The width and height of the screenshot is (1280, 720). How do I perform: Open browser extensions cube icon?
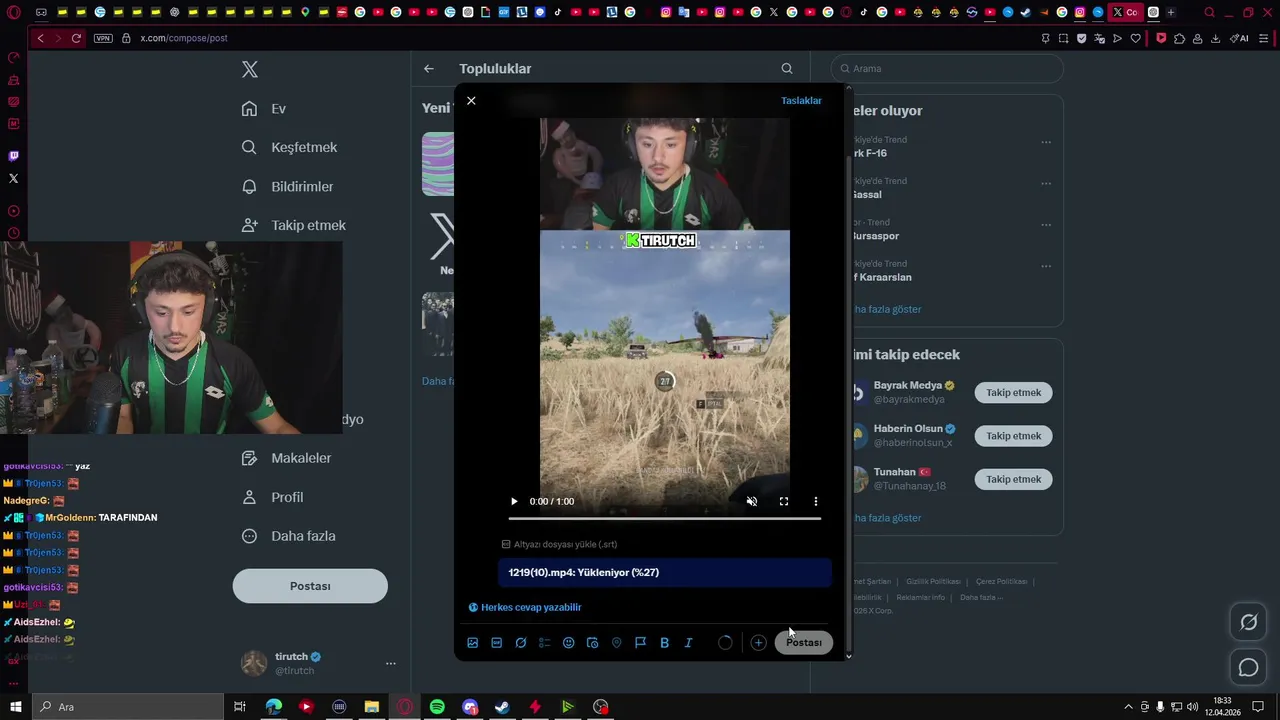click(x=1179, y=38)
